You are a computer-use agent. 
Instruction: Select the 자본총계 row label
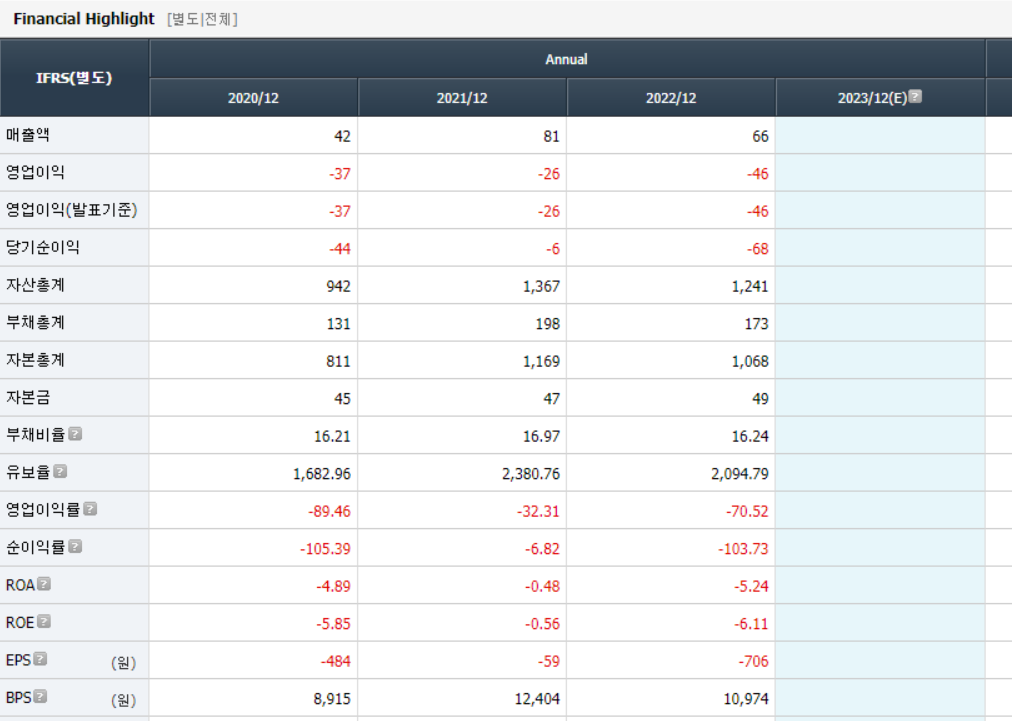(35, 360)
